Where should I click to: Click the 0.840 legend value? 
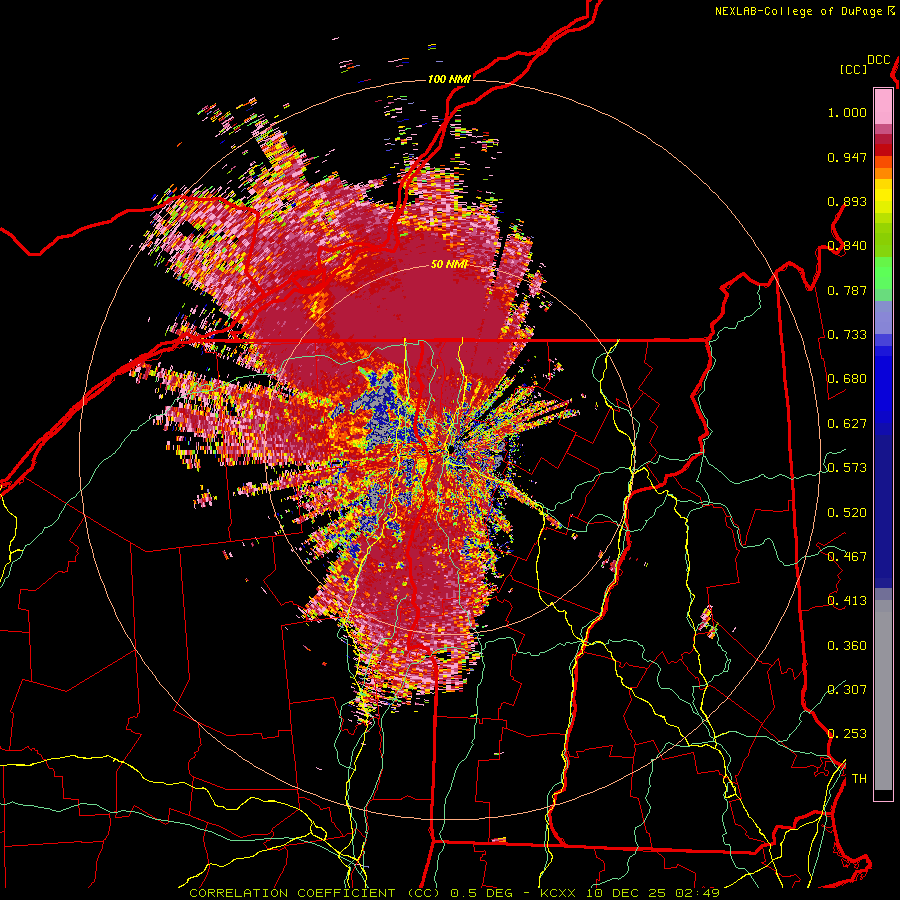click(x=847, y=246)
